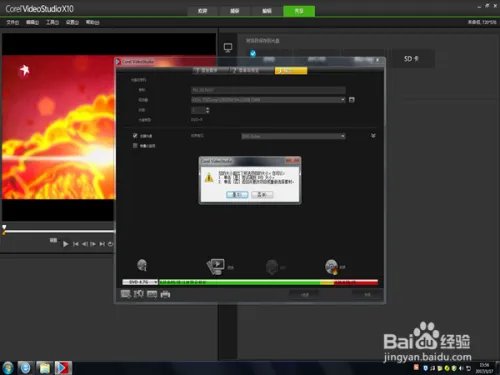Click the computer monitor icon in Share panel

tap(228, 48)
